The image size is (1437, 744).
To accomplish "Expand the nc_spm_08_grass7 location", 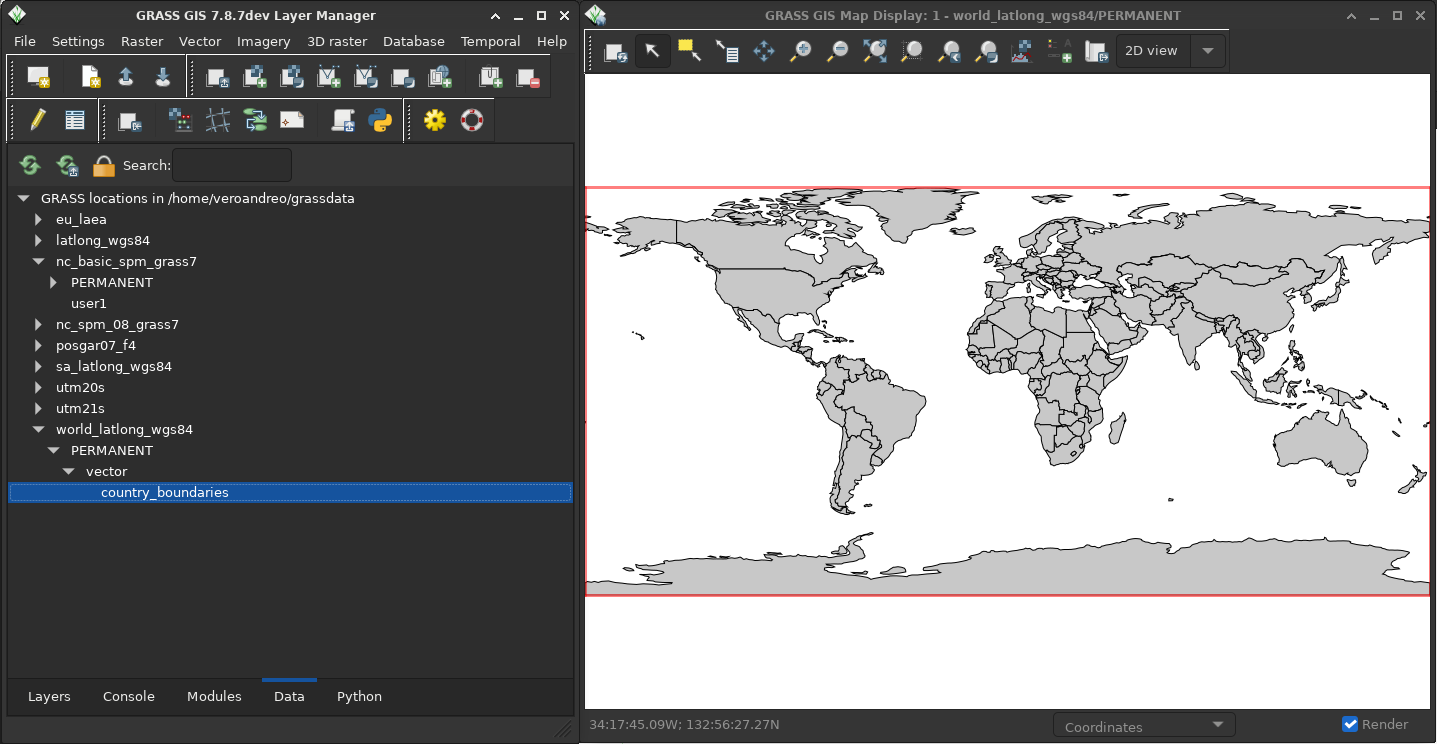I will (38, 324).
